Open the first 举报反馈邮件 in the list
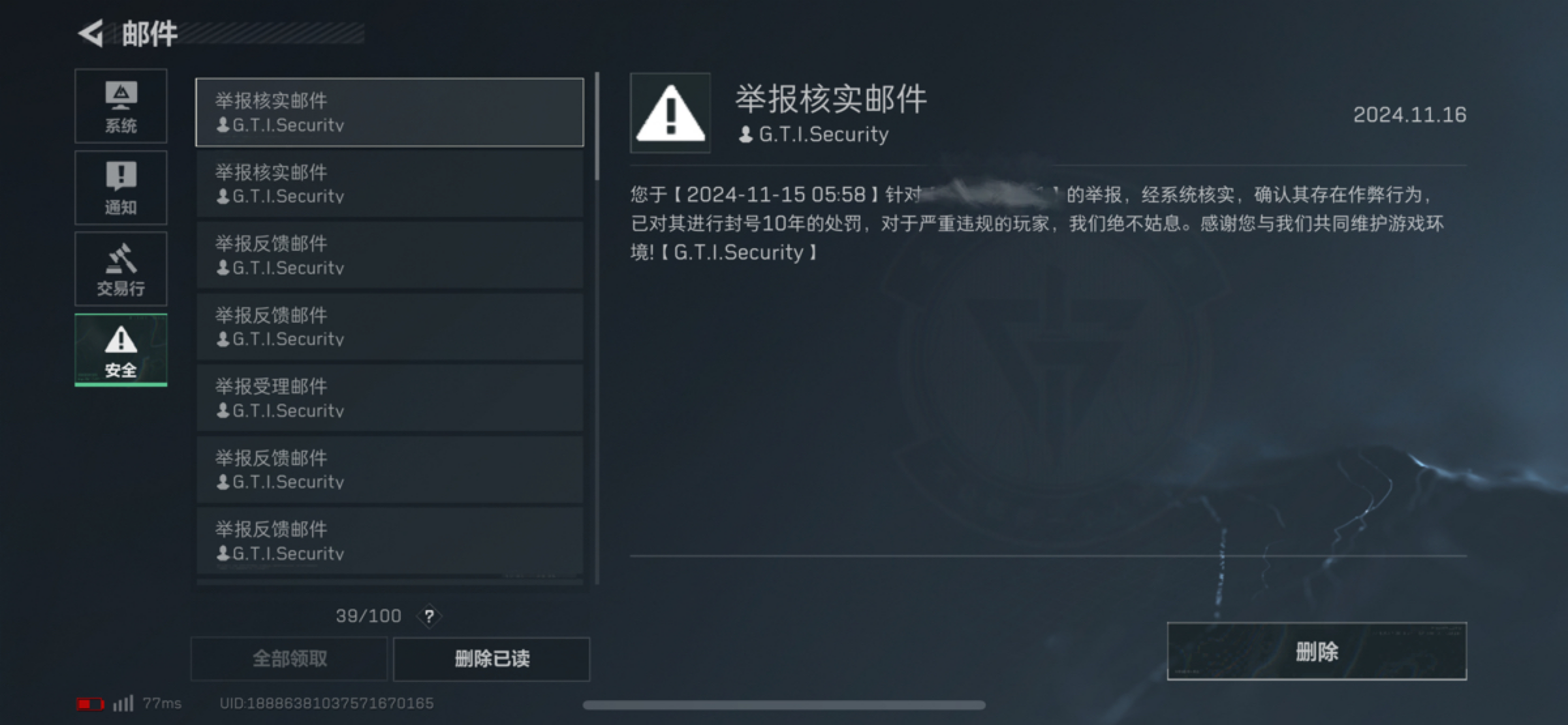The width and height of the screenshot is (1568, 725). 390,255
